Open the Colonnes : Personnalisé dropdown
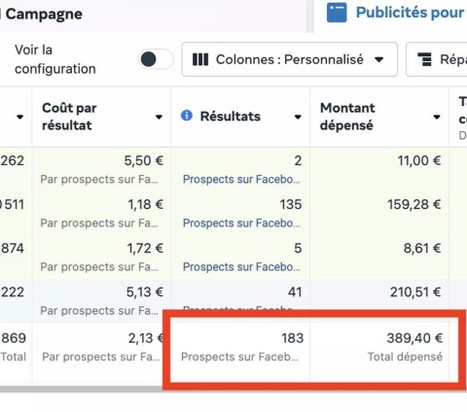The image size is (467, 412). click(x=289, y=59)
